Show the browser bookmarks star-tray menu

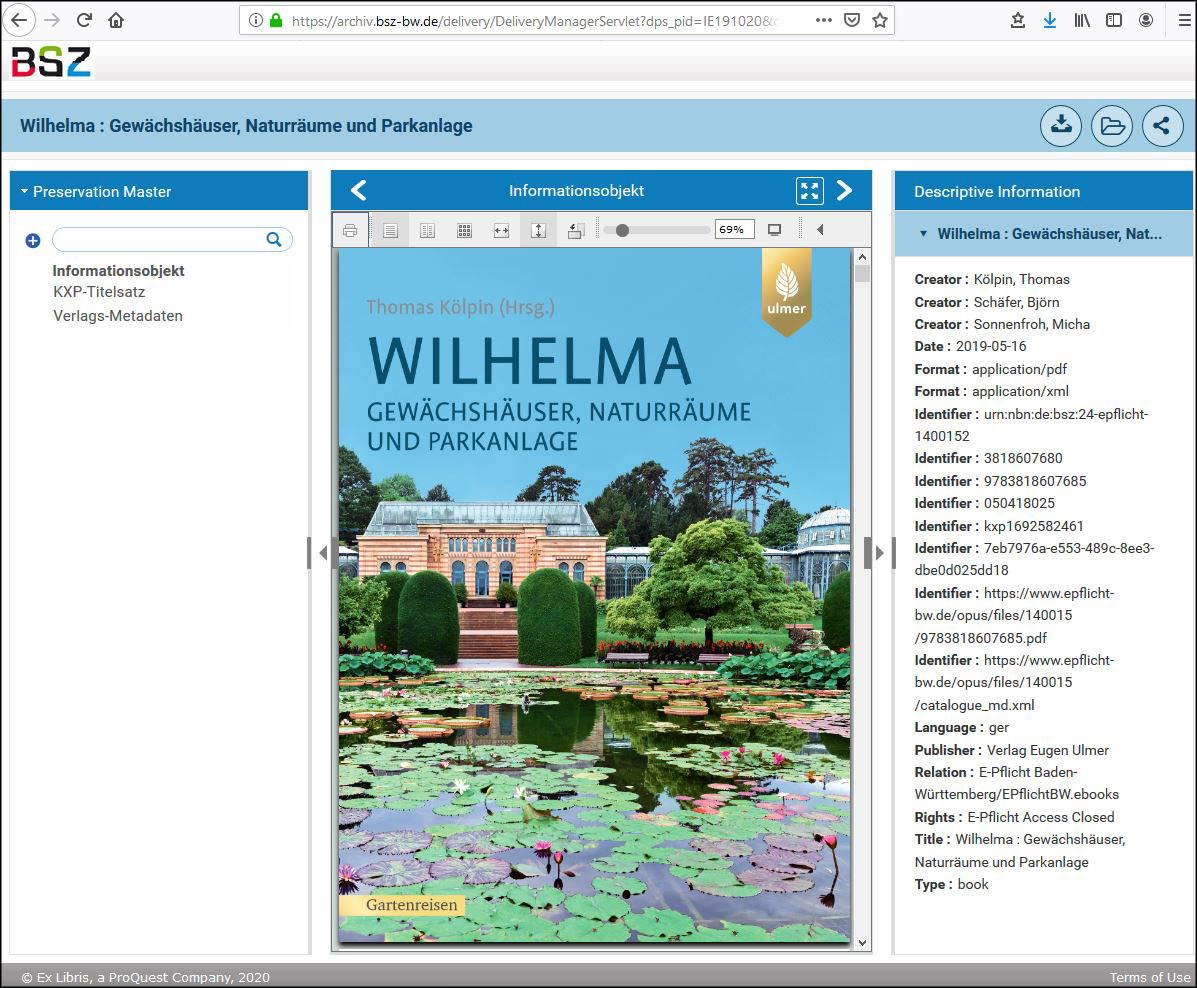[1018, 21]
